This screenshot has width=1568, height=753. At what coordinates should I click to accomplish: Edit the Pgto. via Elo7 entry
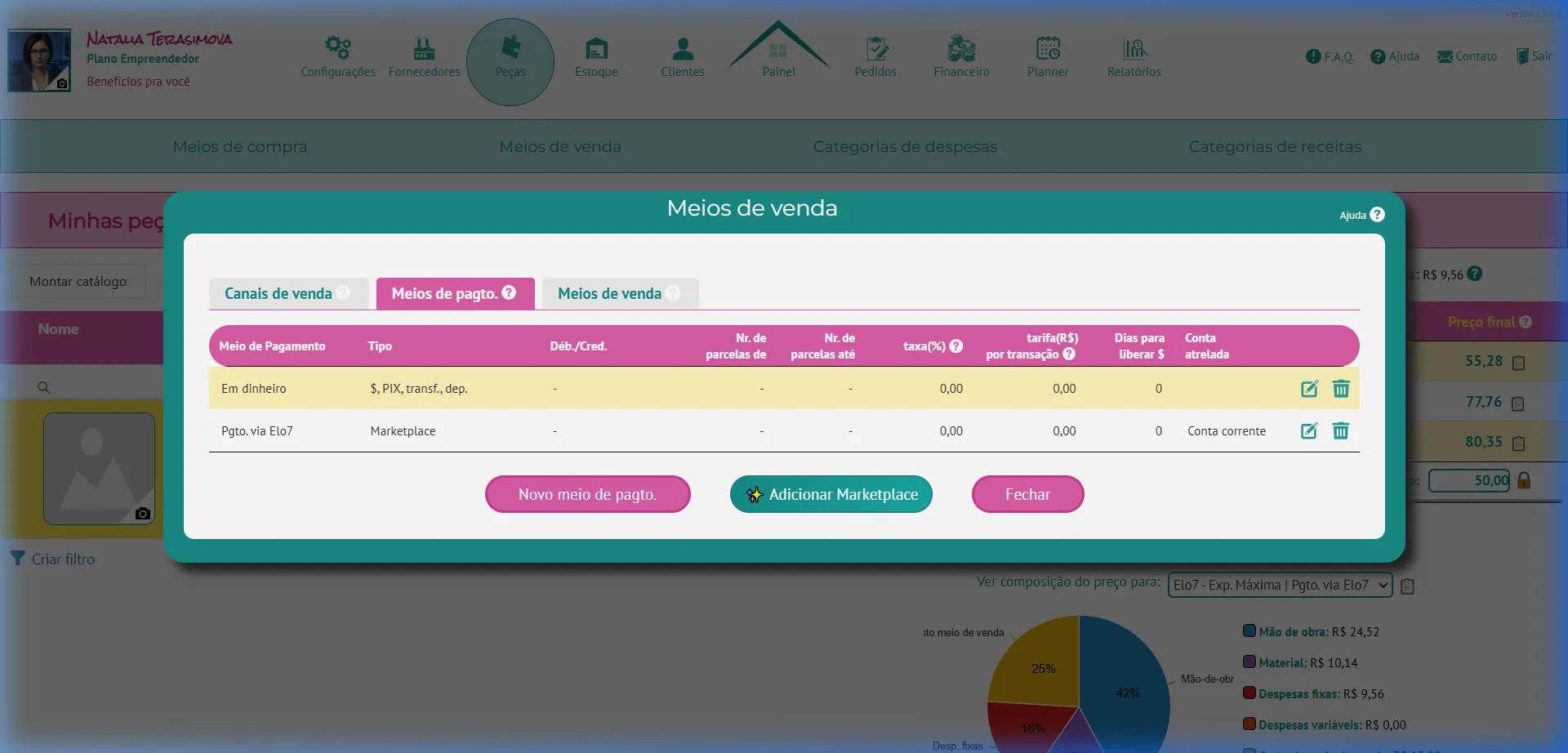click(x=1309, y=431)
